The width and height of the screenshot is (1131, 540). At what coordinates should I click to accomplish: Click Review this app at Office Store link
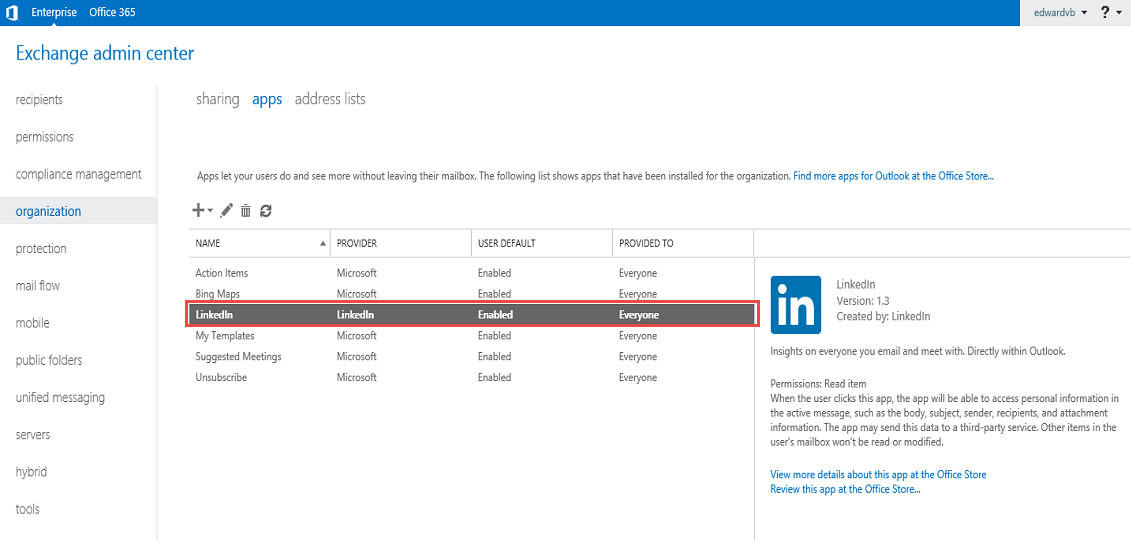[x=845, y=489]
